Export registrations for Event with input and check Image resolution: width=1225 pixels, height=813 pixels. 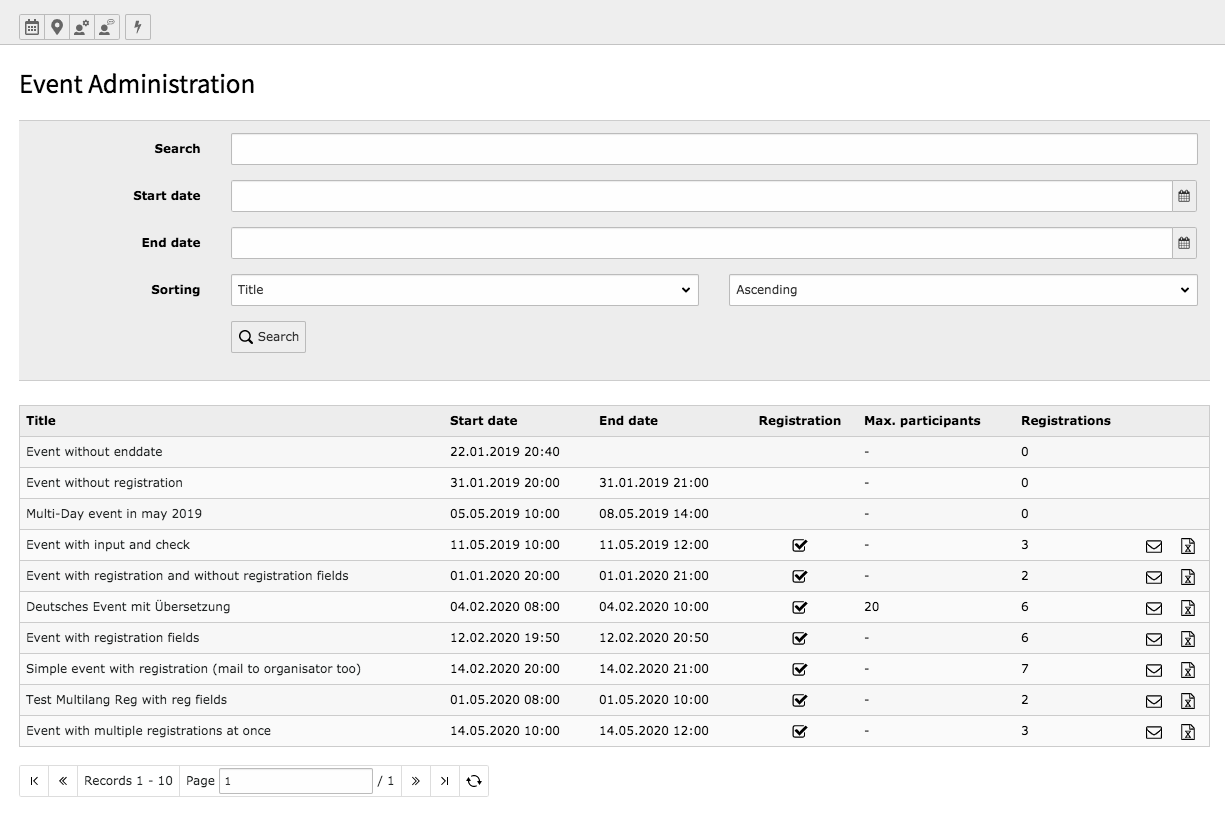coord(1187,546)
